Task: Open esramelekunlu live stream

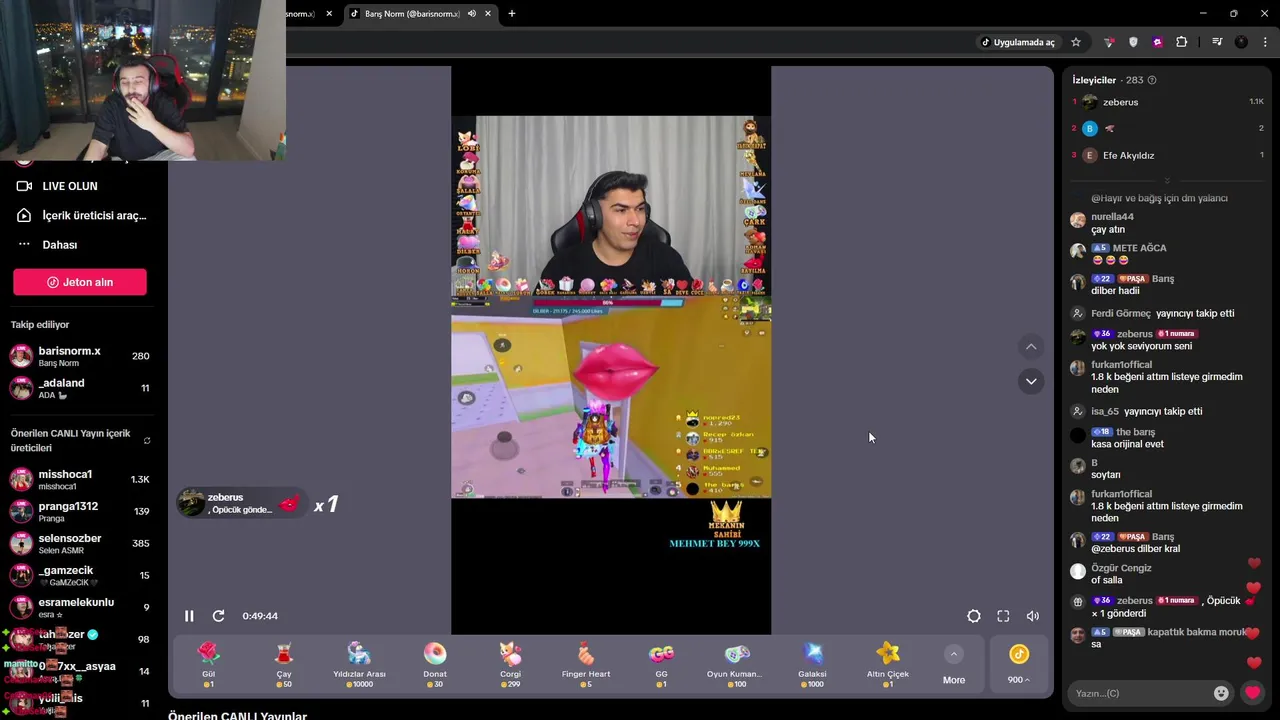Action: point(80,607)
